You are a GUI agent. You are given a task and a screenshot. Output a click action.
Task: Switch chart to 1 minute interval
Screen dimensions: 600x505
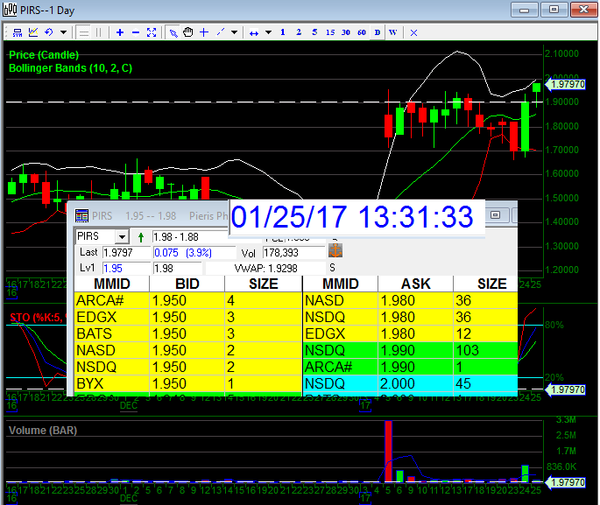283,32
